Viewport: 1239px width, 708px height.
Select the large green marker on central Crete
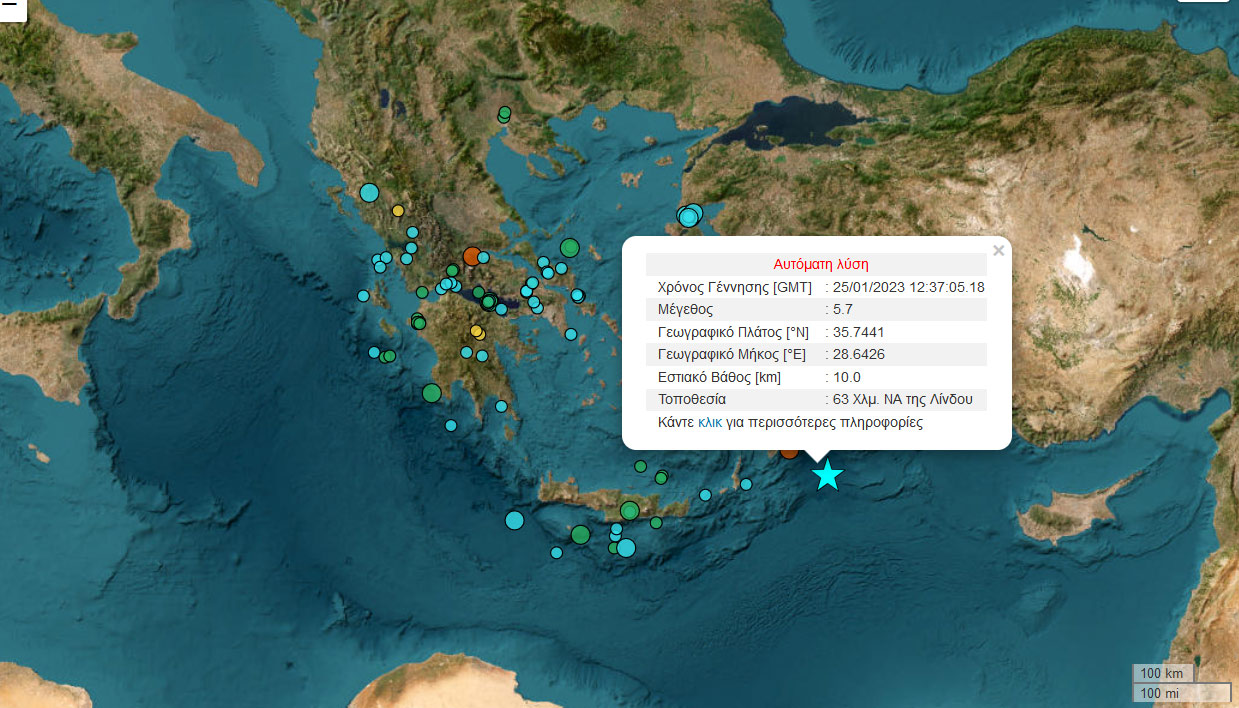click(x=629, y=511)
